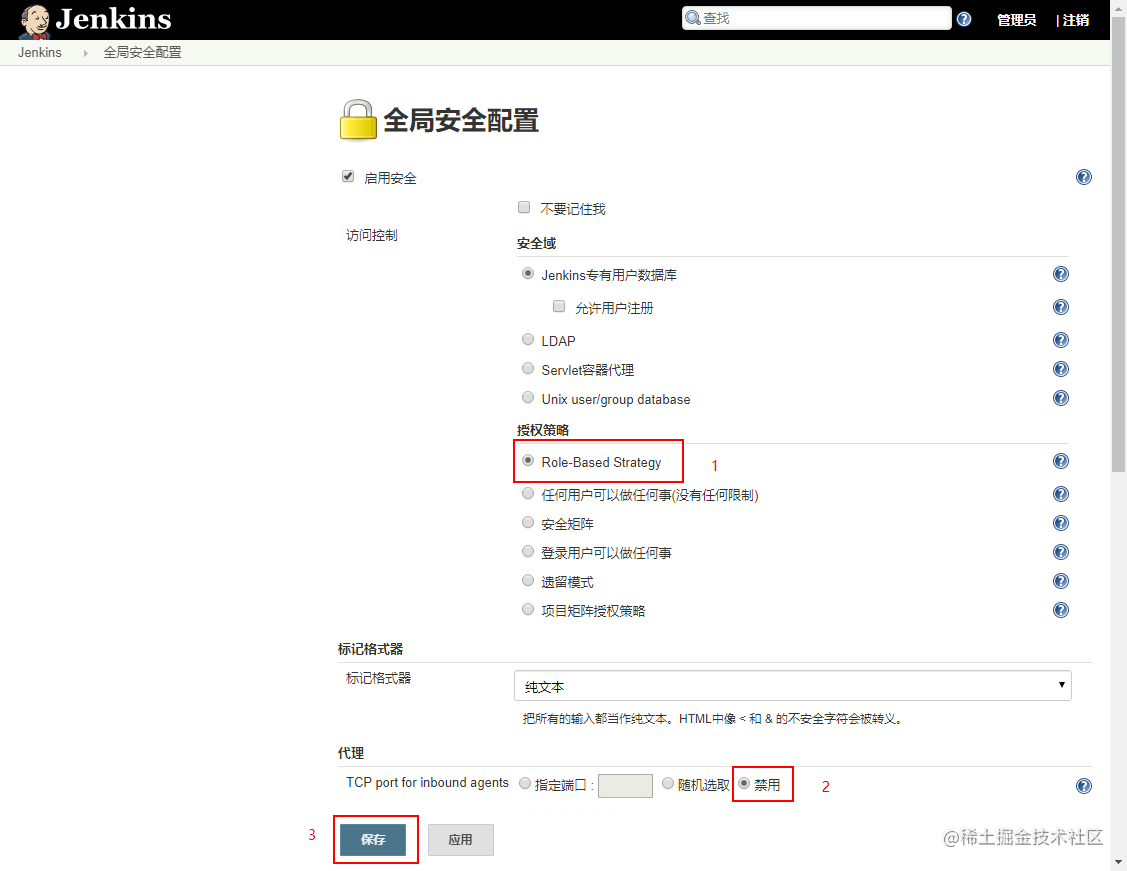This screenshot has height=871, width=1127.
Task: Click the Jenkins logo in the header
Action: pos(96,20)
